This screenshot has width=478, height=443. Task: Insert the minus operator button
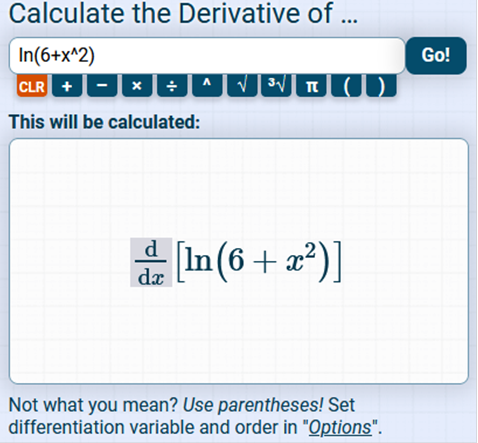102,86
